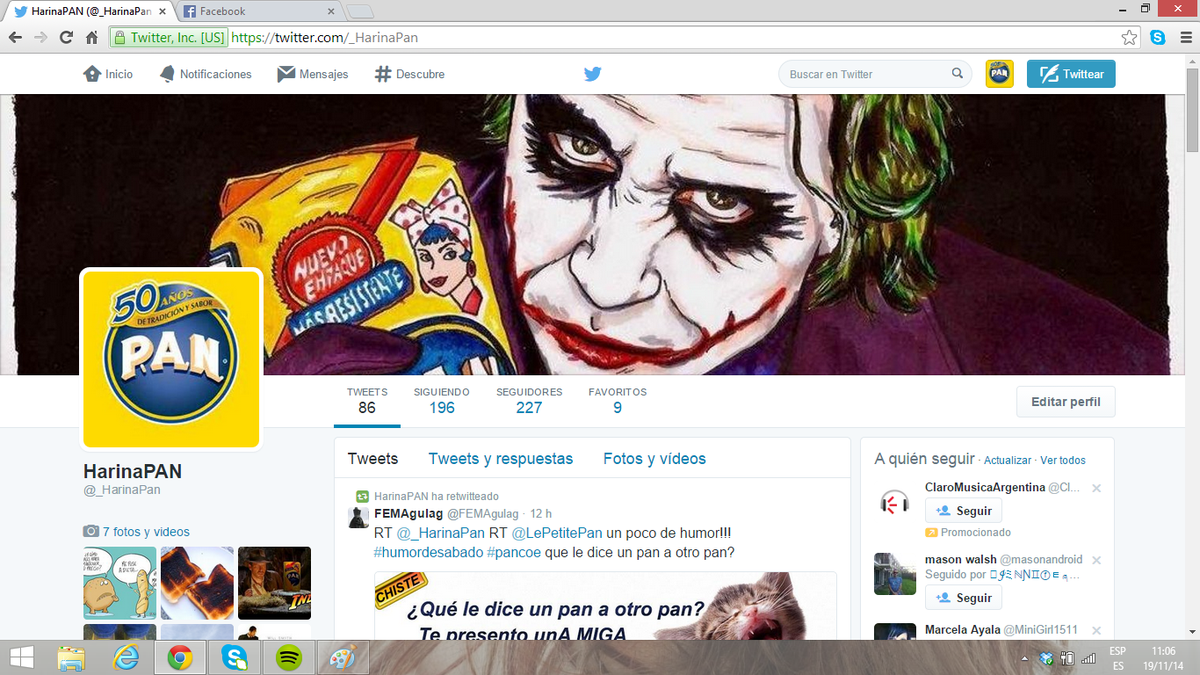1200x675 pixels.
Task: Open the #pancoe hashtag
Action: 516,553
